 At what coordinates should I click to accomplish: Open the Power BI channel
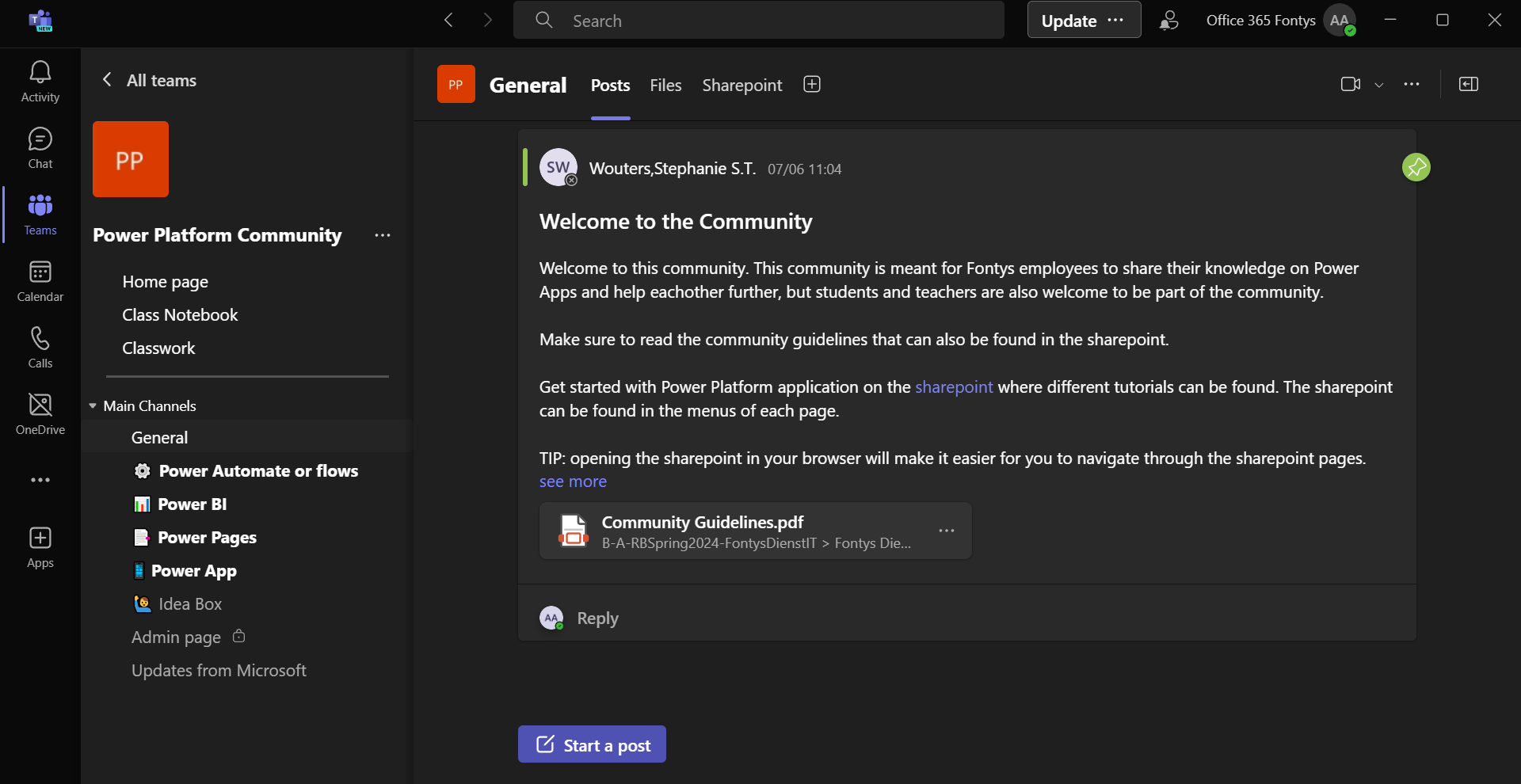point(192,504)
